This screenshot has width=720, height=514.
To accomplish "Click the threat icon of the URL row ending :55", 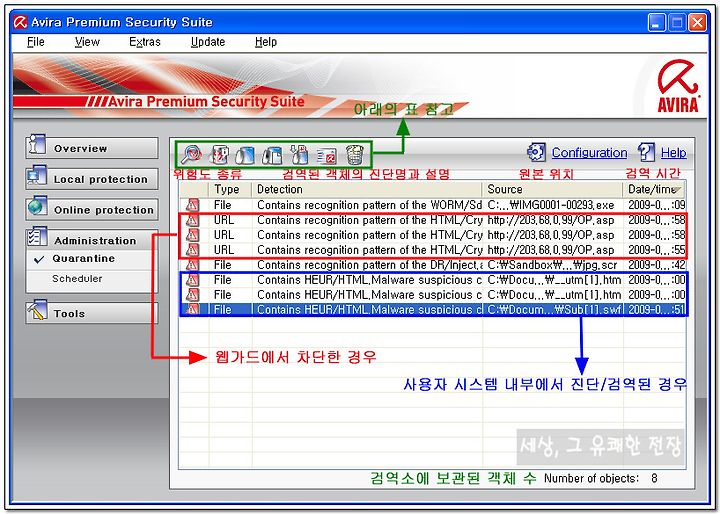I will (x=192, y=249).
